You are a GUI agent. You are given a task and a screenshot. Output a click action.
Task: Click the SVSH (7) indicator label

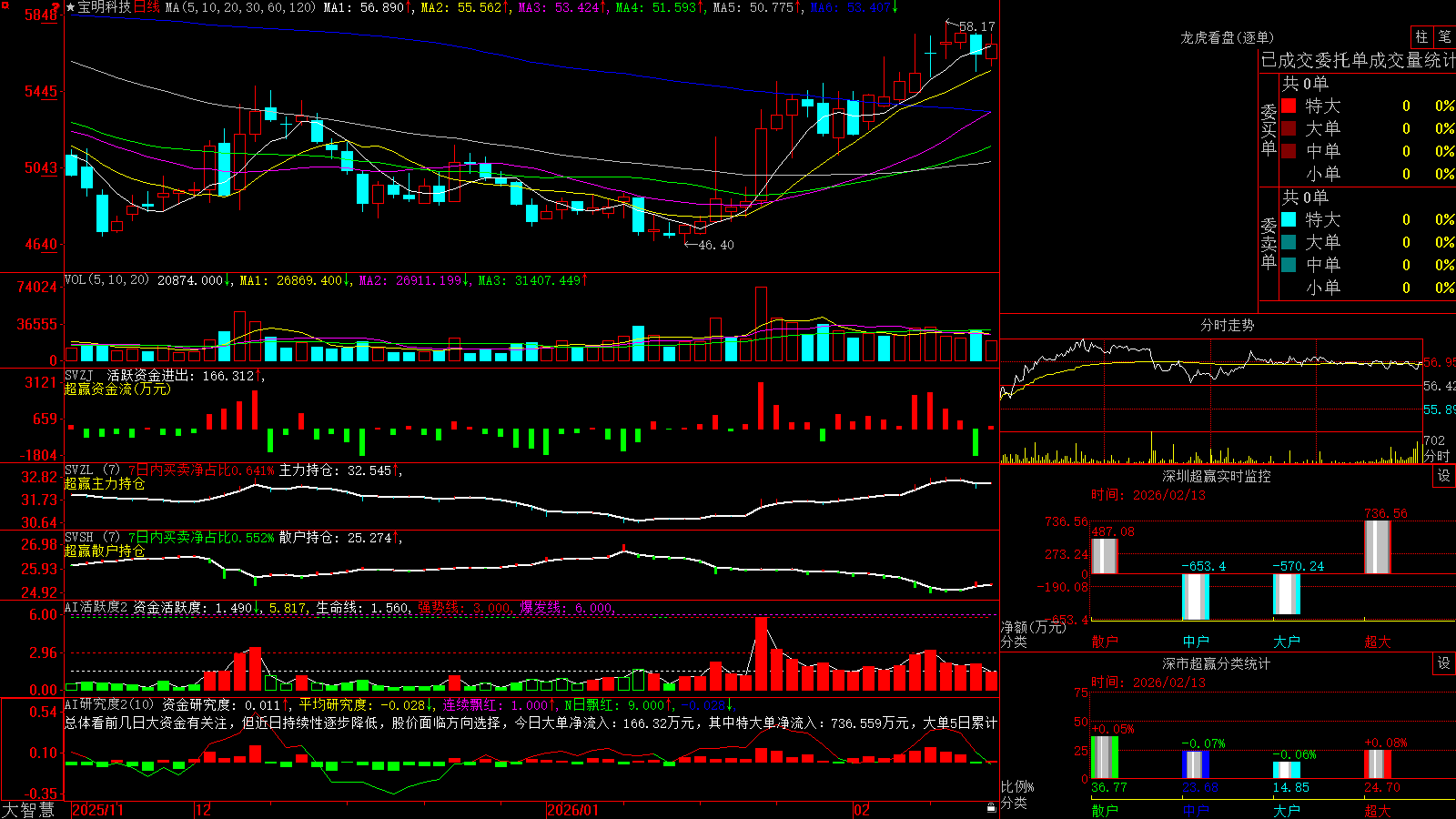coord(92,537)
